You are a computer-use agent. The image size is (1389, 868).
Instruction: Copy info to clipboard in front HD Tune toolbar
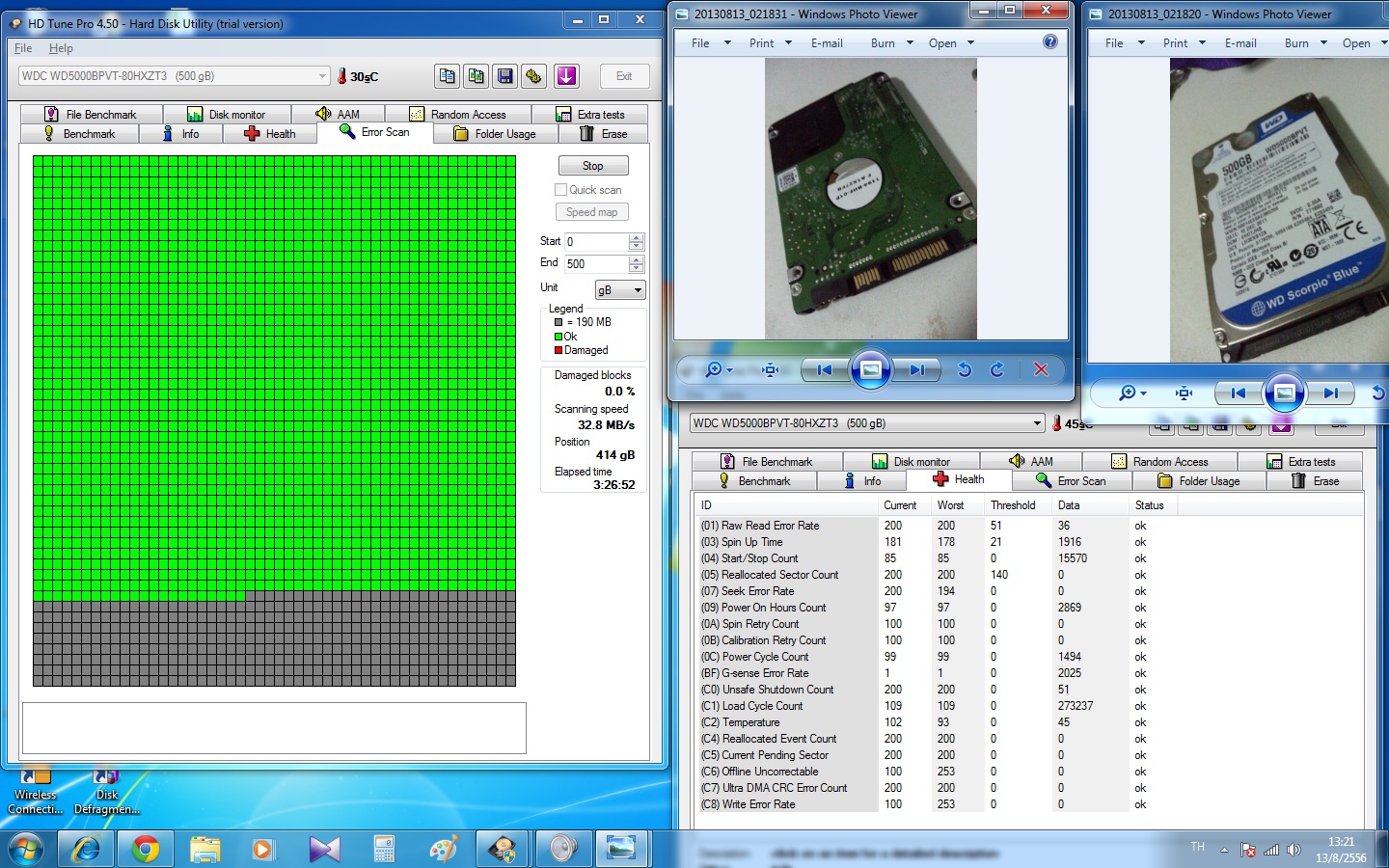point(447,76)
